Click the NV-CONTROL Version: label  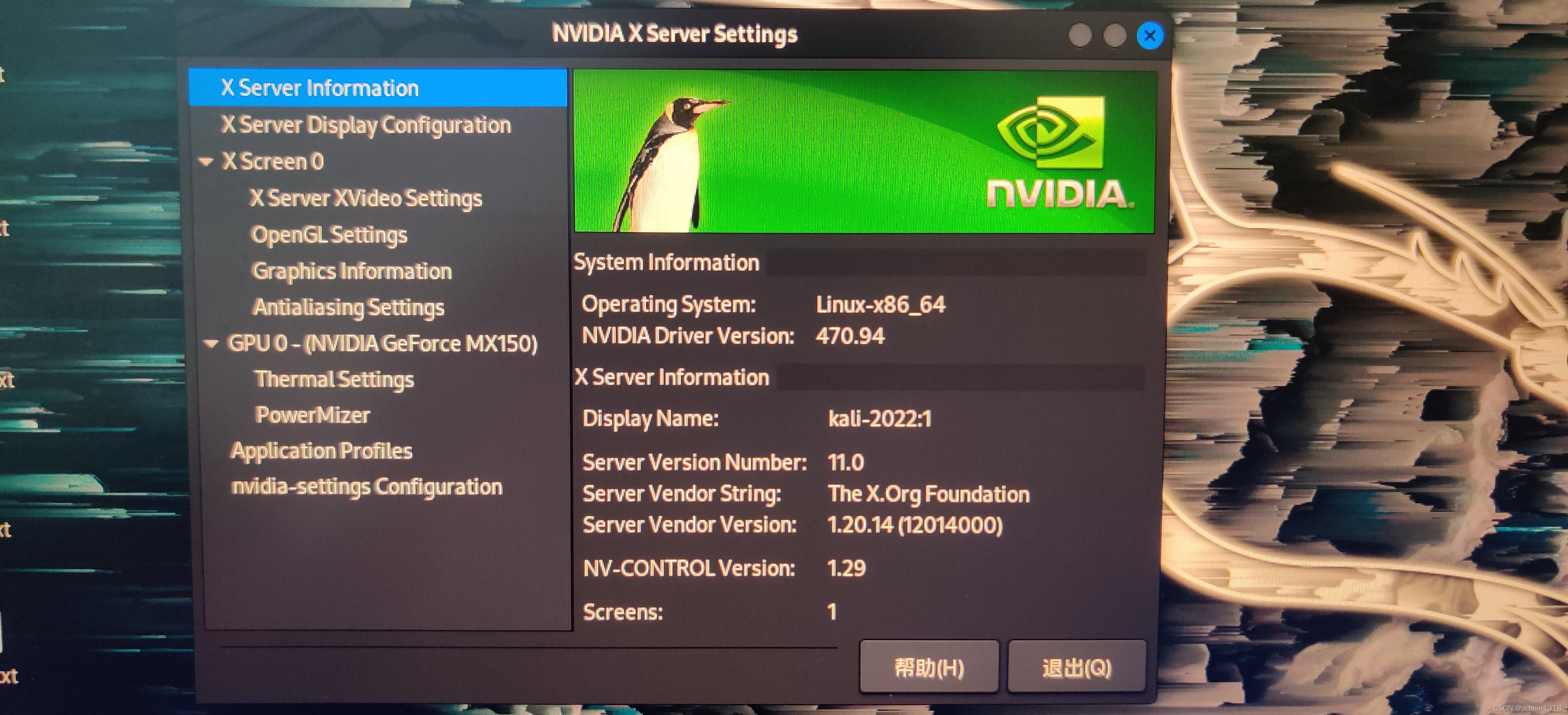click(689, 568)
